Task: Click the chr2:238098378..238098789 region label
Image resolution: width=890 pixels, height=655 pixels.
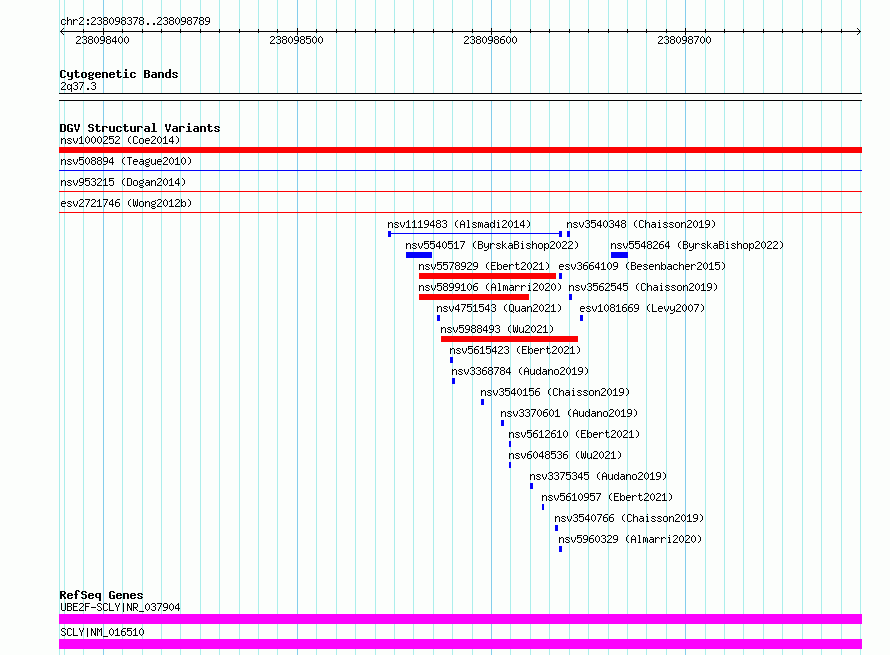Action: 135,21
